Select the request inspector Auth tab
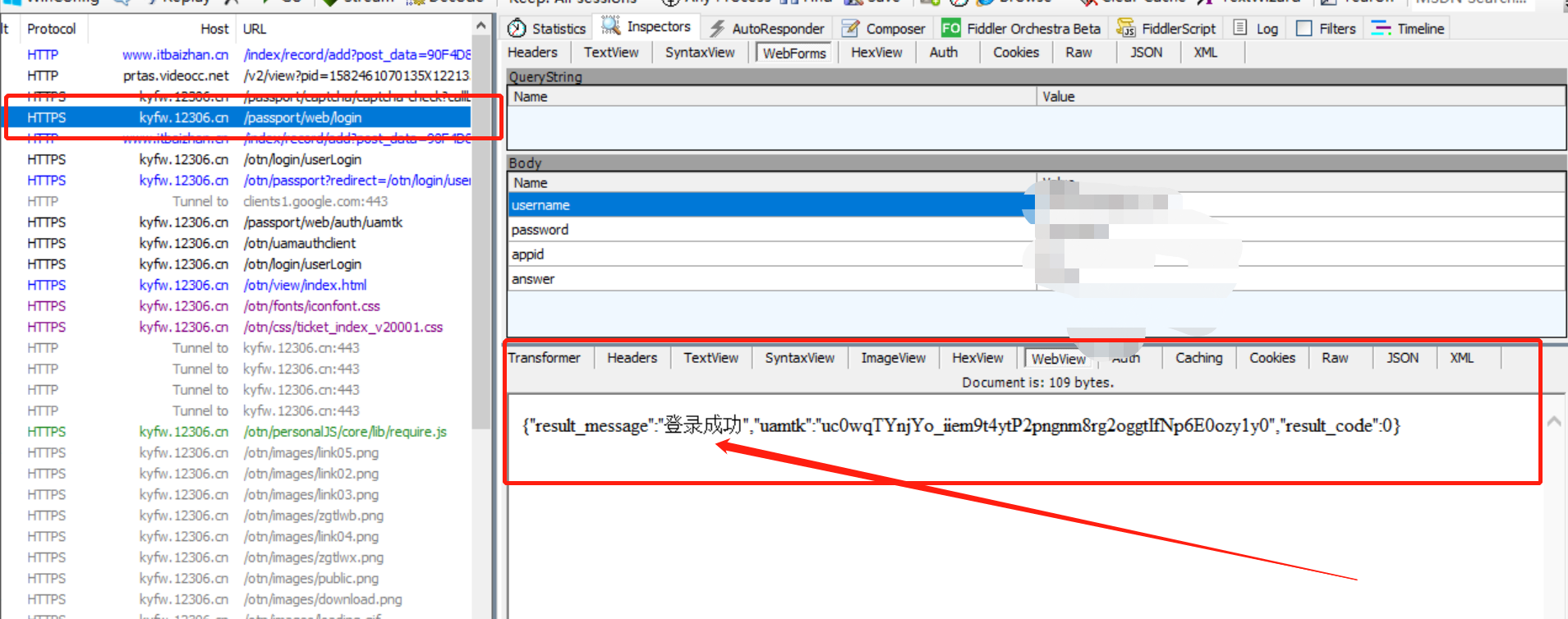Screen dimensions: 1568x619 [x=944, y=53]
